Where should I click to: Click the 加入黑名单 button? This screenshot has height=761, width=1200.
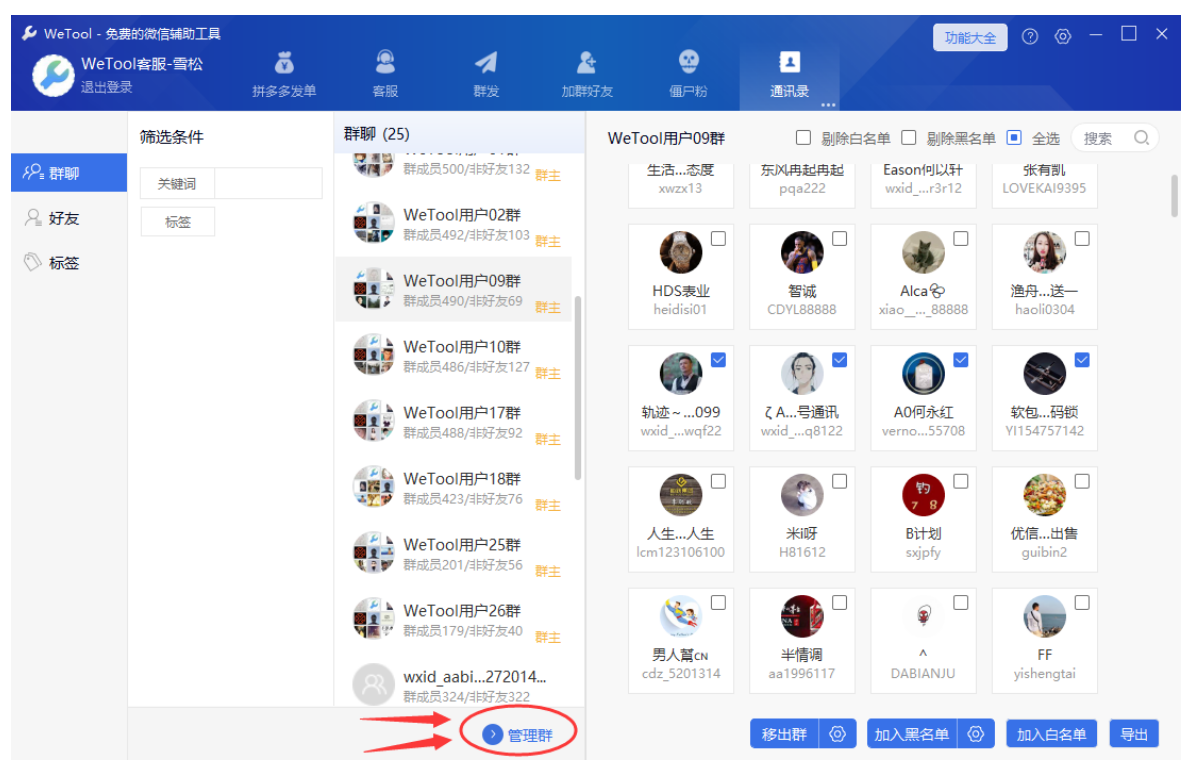[912, 734]
